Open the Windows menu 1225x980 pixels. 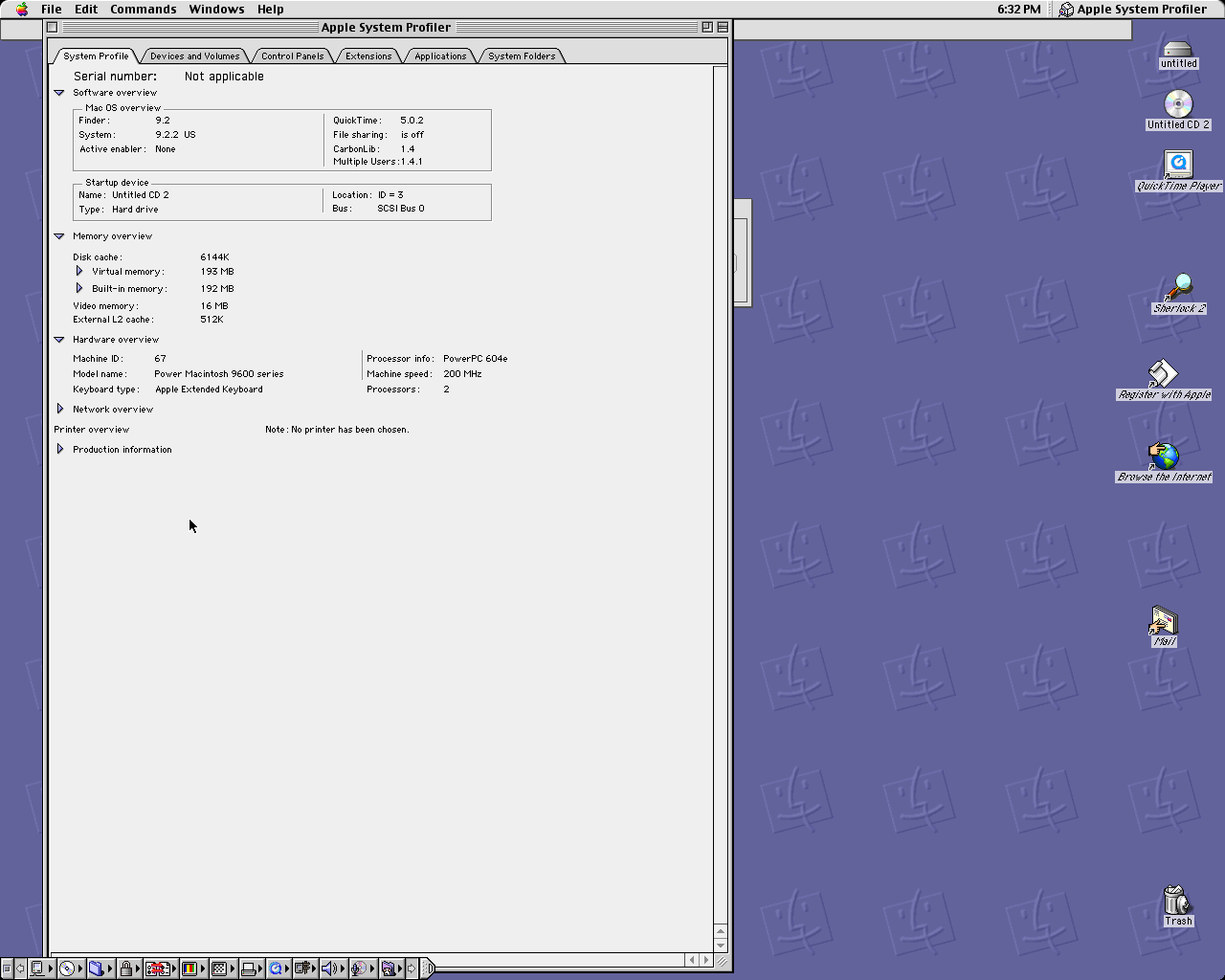(216, 9)
